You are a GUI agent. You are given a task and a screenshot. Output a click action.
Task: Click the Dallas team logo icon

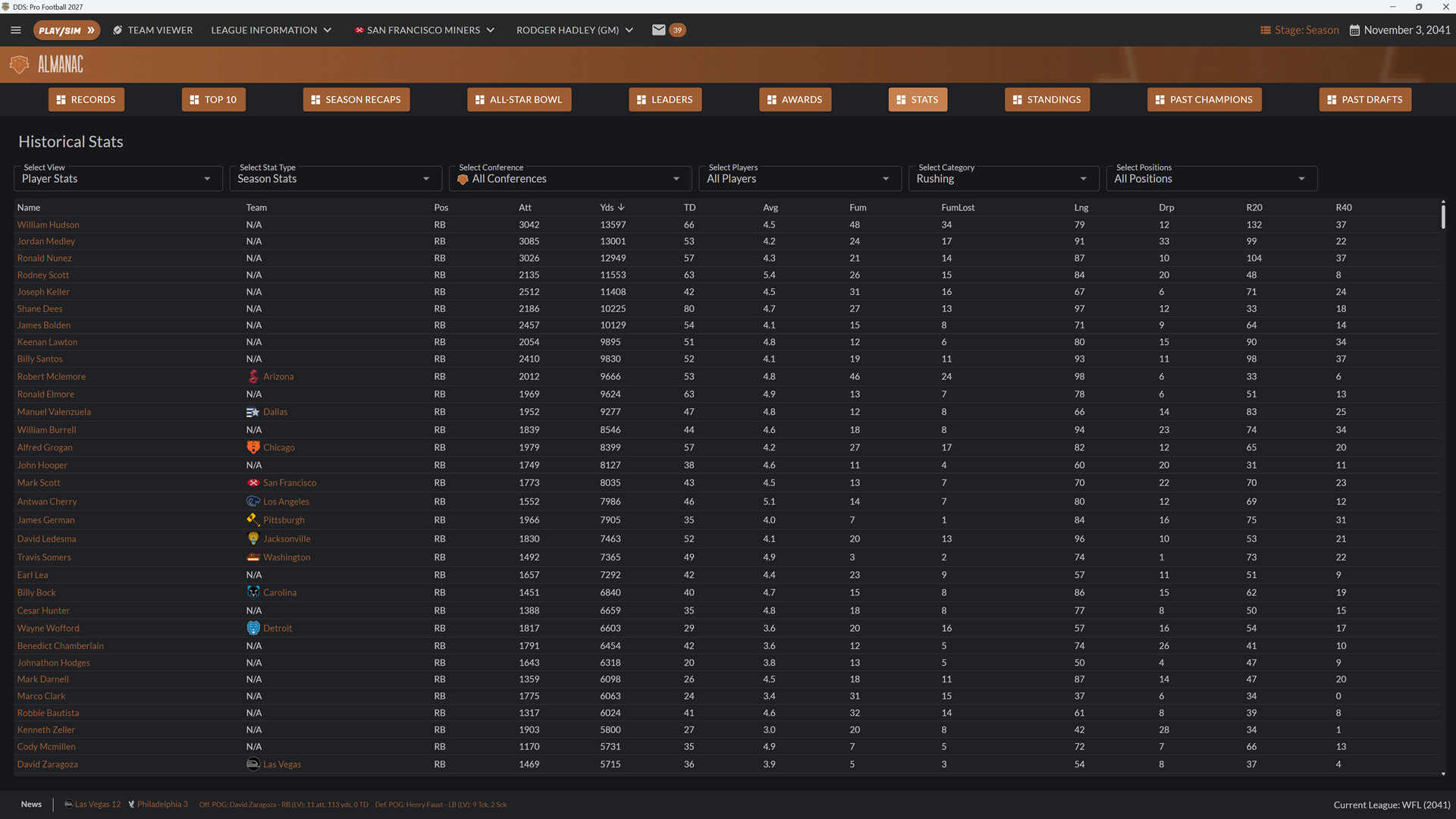click(253, 412)
